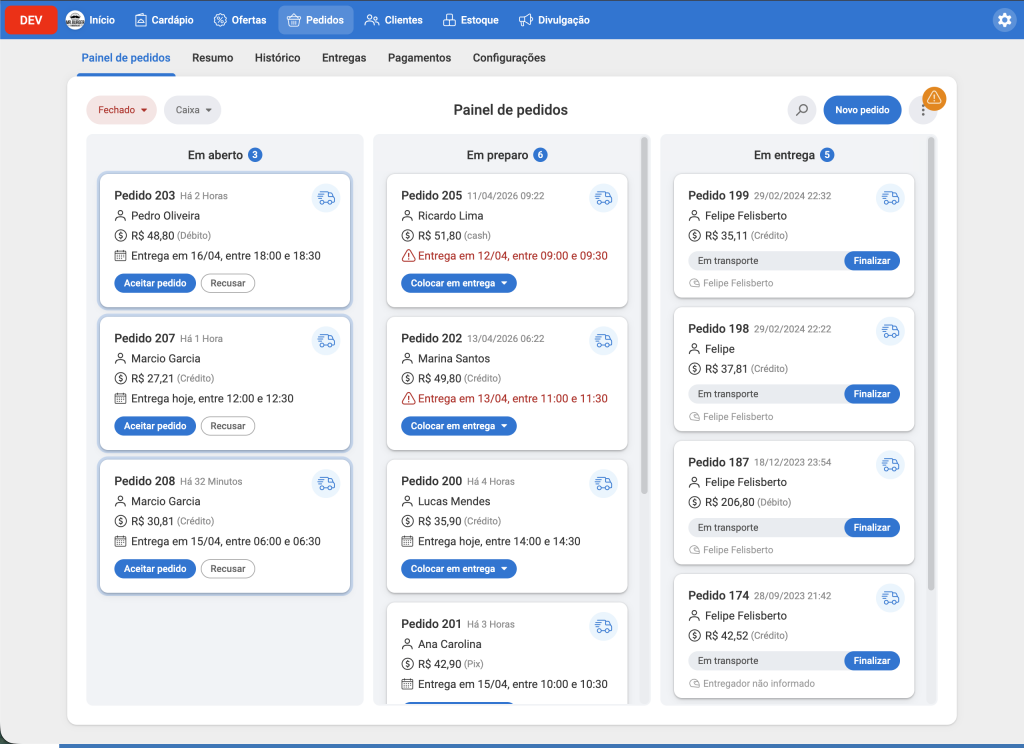Open the Caixa filter dropdown
The image size is (1024, 748).
click(194, 110)
